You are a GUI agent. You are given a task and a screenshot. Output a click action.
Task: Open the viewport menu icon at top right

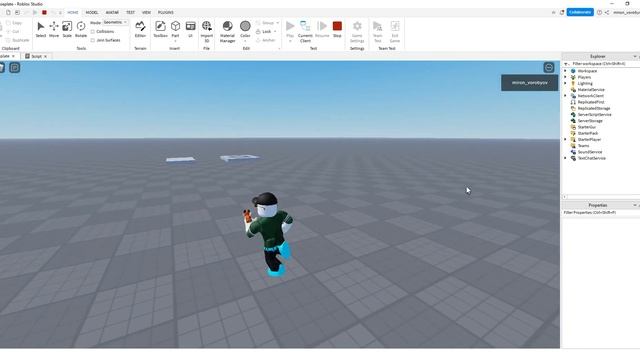click(x=549, y=68)
